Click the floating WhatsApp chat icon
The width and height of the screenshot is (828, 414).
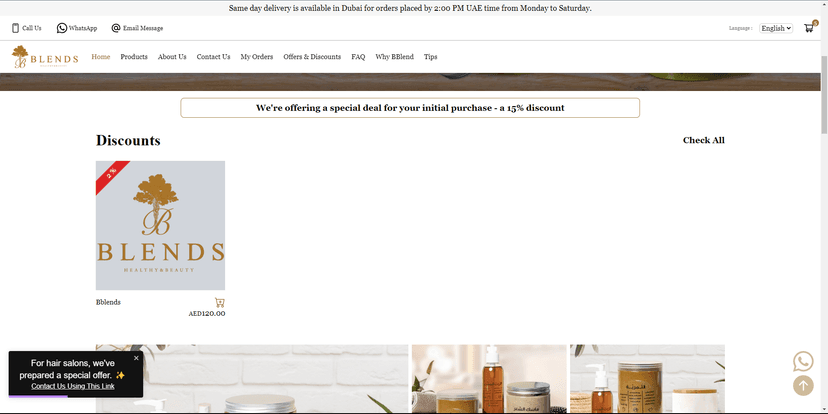pos(803,361)
